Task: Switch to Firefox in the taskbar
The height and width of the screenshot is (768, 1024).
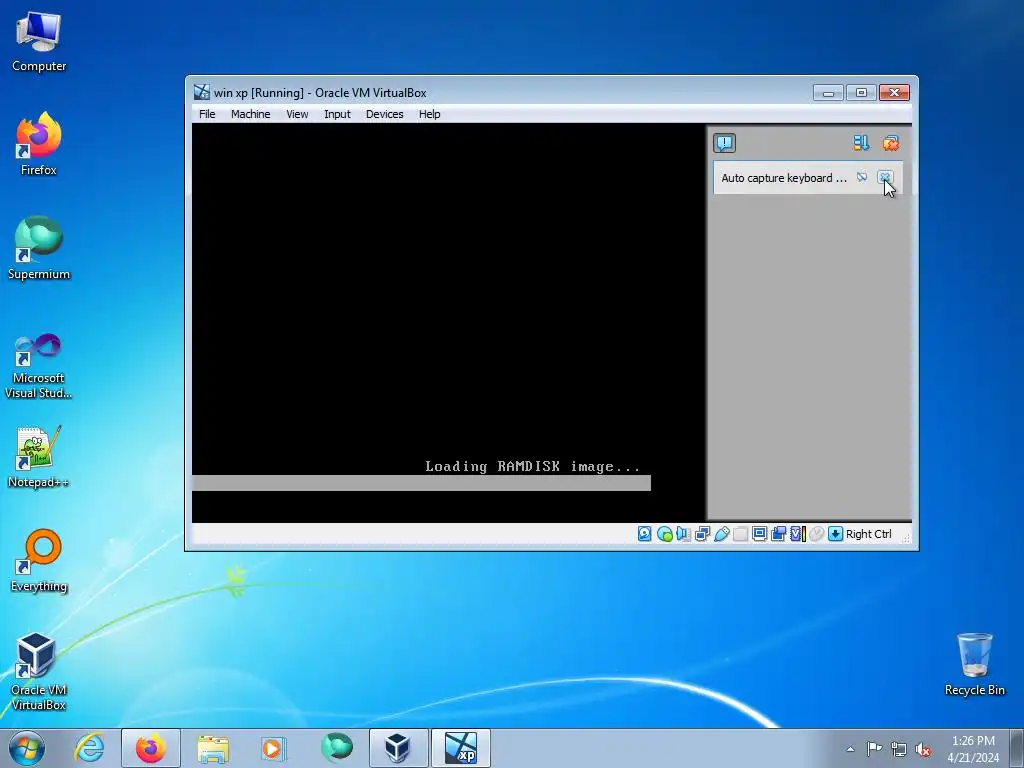Action: click(151, 748)
